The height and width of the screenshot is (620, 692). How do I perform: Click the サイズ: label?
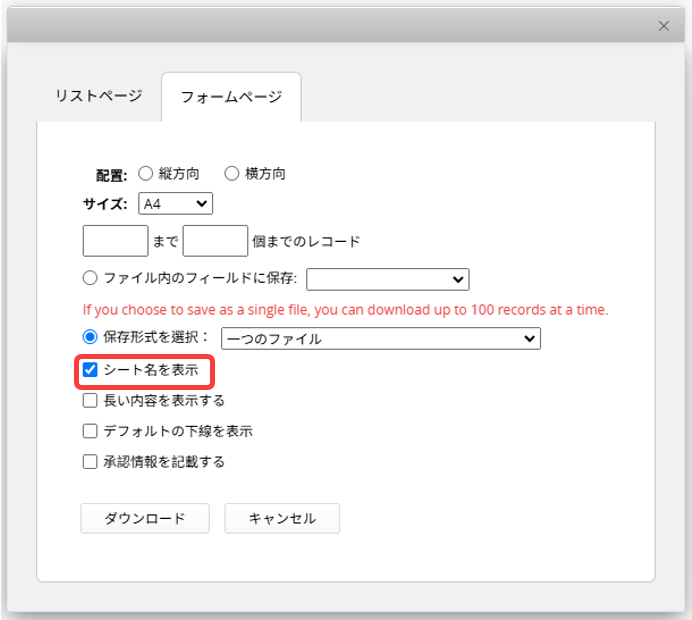(105, 204)
